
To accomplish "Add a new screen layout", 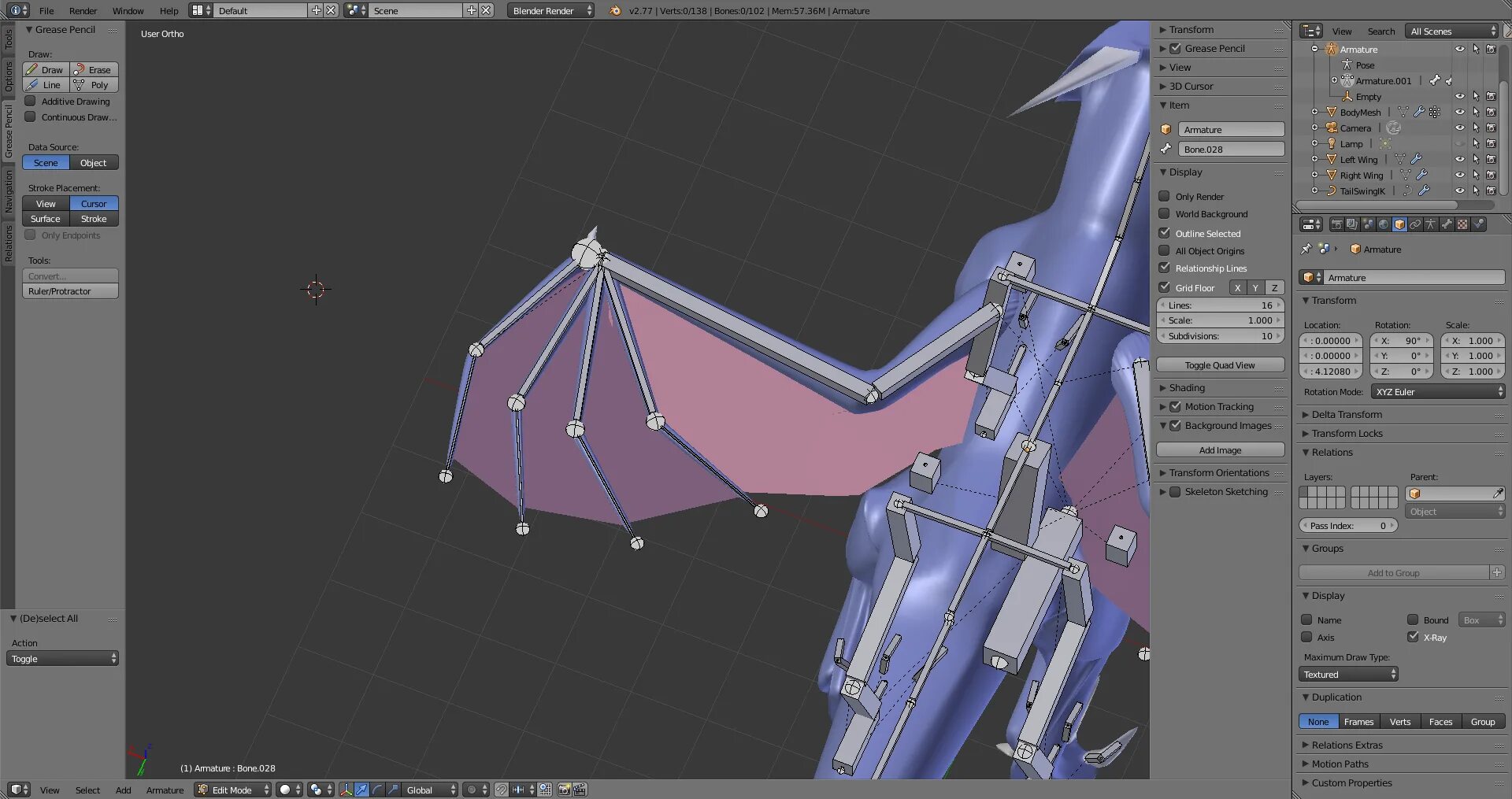I will [317, 10].
